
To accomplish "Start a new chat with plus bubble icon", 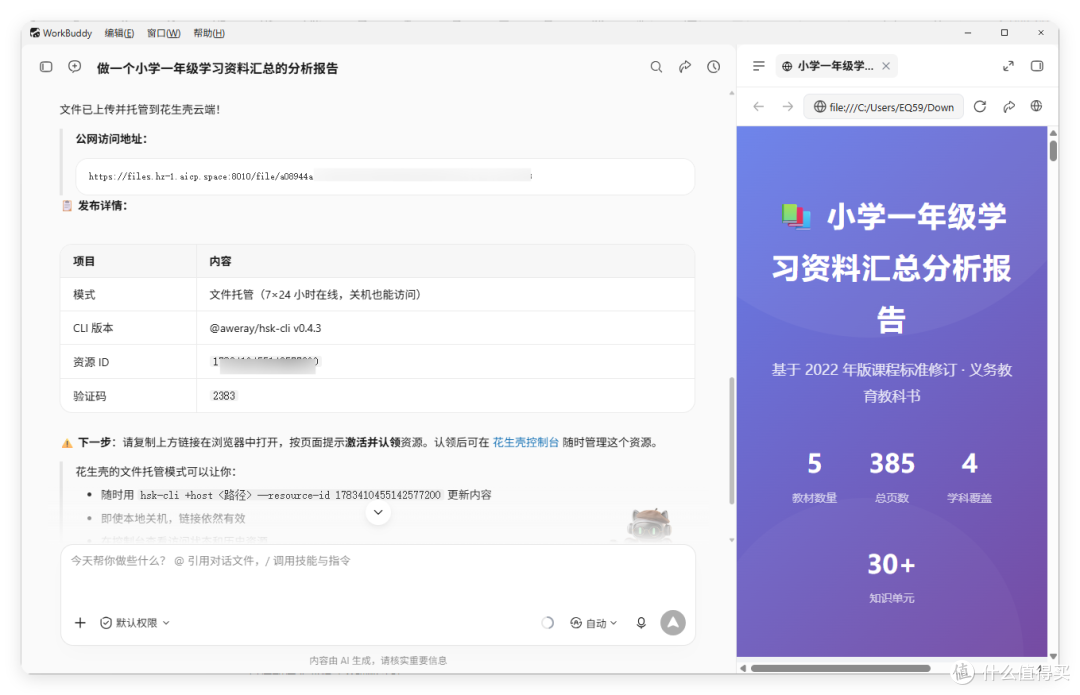I will tap(74, 66).
